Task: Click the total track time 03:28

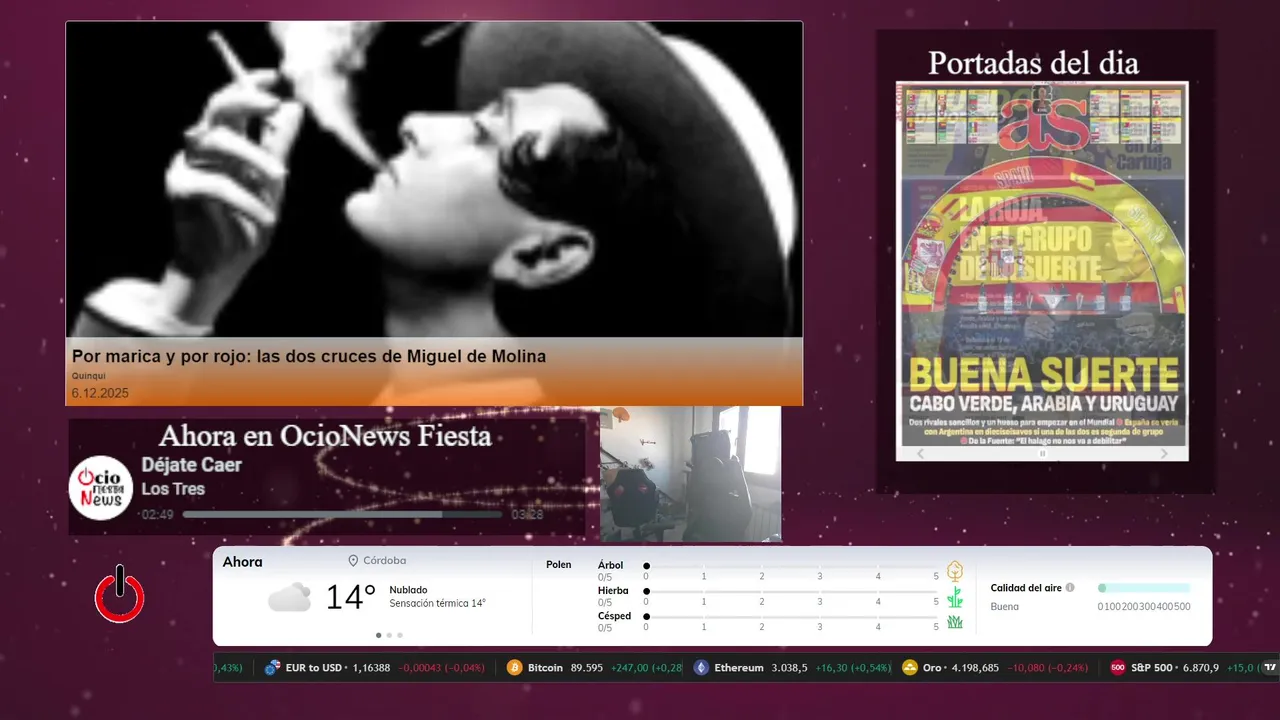Action: [527, 515]
